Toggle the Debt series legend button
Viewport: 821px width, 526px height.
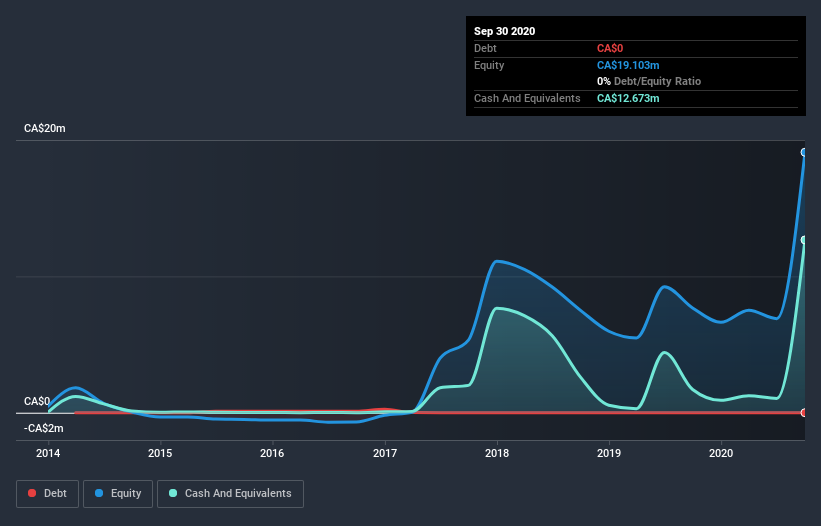pos(47,494)
